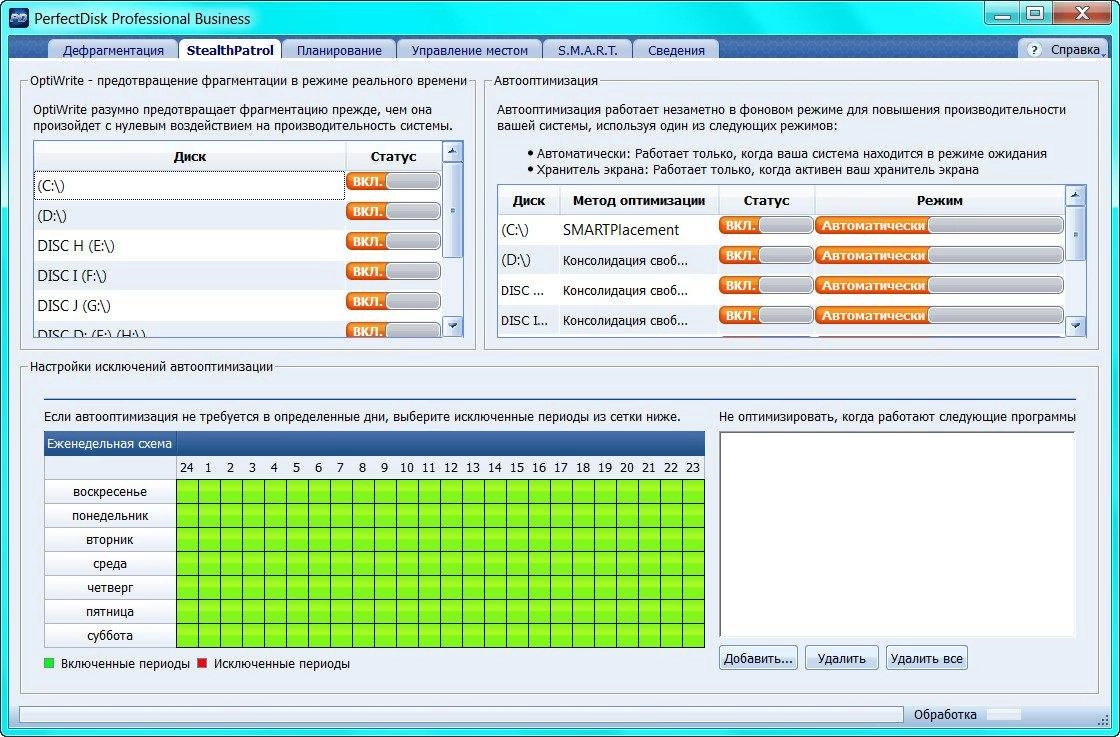1120x737 pixels.
Task: Select the вторник row header
Action: [110, 540]
